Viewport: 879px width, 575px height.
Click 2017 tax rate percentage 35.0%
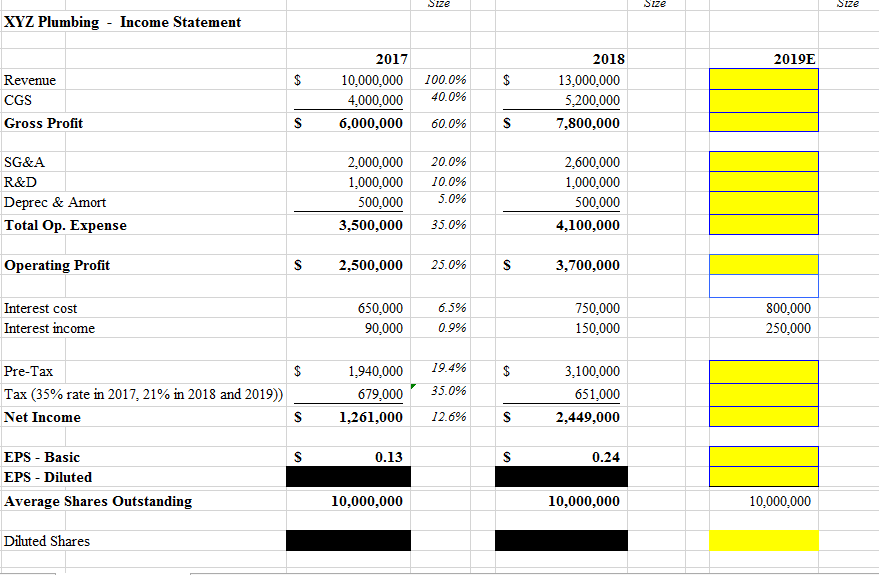coord(449,391)
